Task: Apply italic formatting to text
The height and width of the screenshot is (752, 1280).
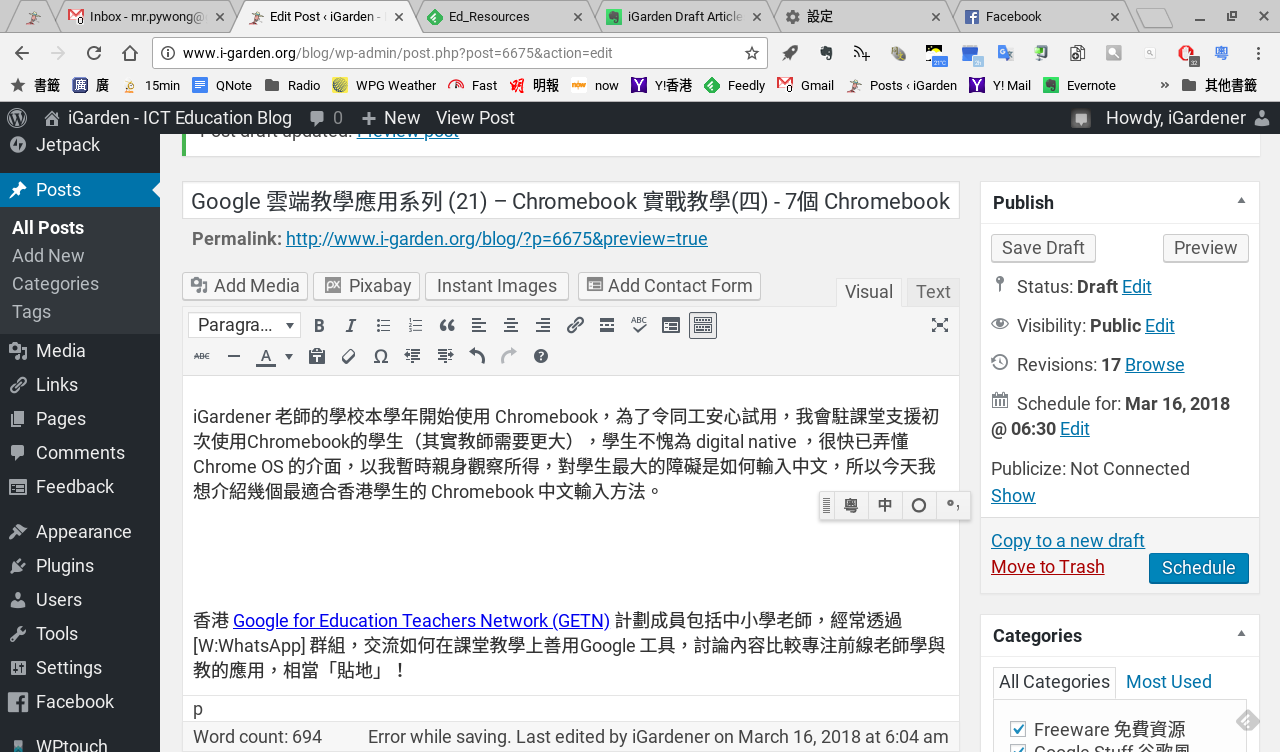Action: click(x=351, y=325)
